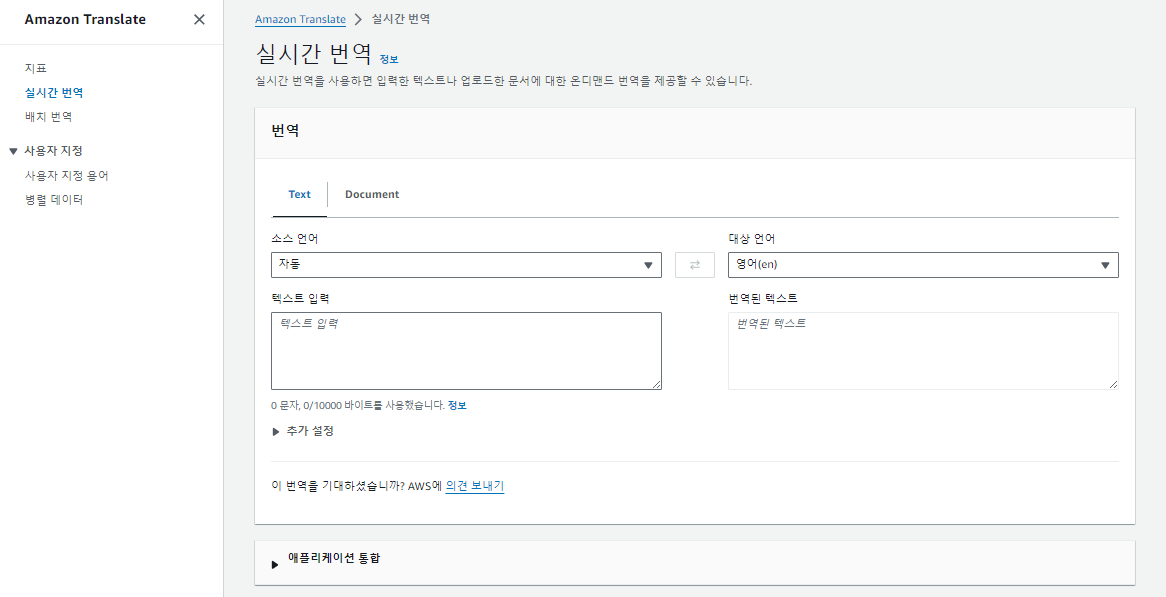Viewport: 1166px width, 597px height.
Task: Click the swap languages icon button
Action: pyautogui.click(x=695, y=265)
